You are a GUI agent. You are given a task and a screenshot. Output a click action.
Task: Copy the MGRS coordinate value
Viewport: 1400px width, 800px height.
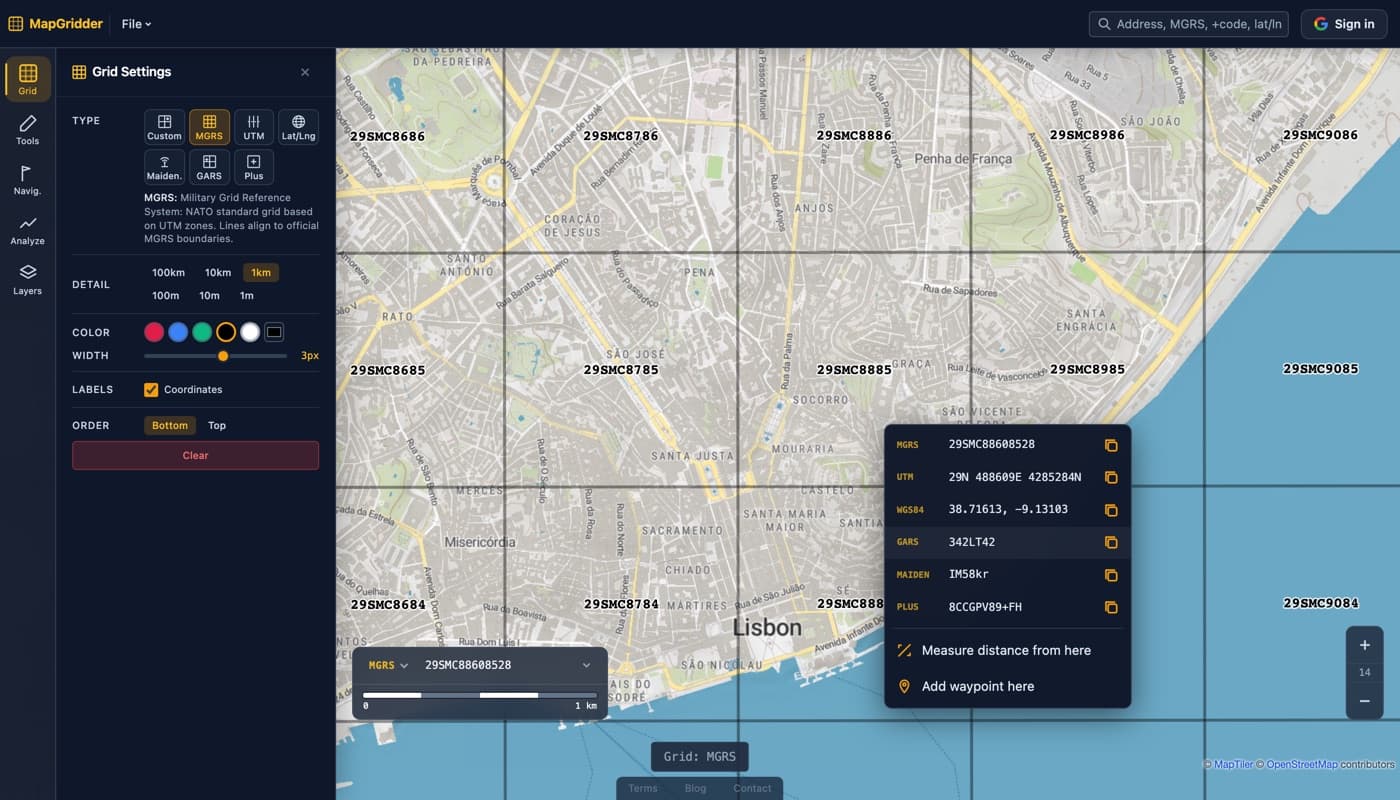tap(1110, 445)
